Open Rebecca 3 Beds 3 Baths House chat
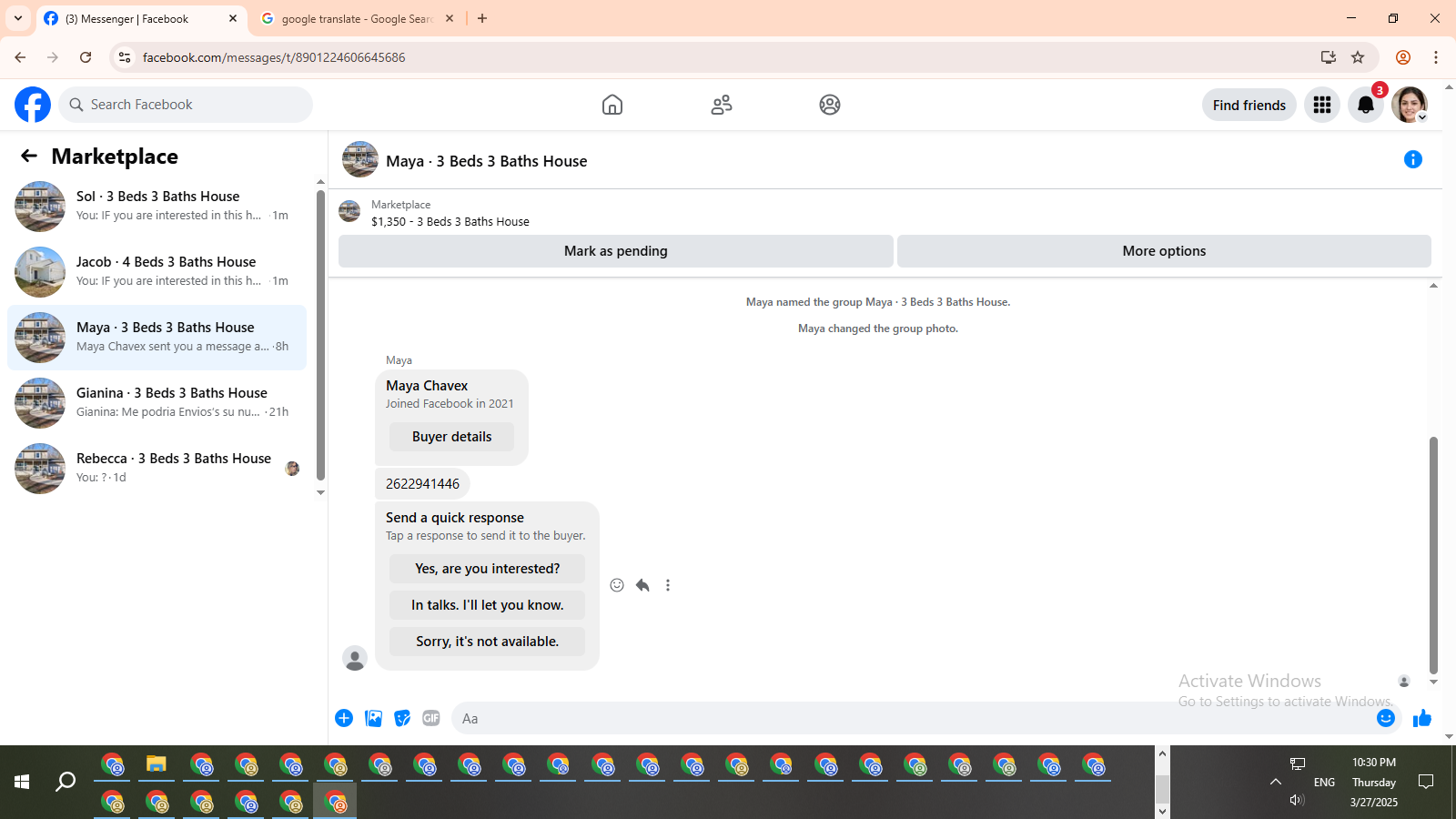Viewport: 1456px width, 819px height. coord(157,469)
